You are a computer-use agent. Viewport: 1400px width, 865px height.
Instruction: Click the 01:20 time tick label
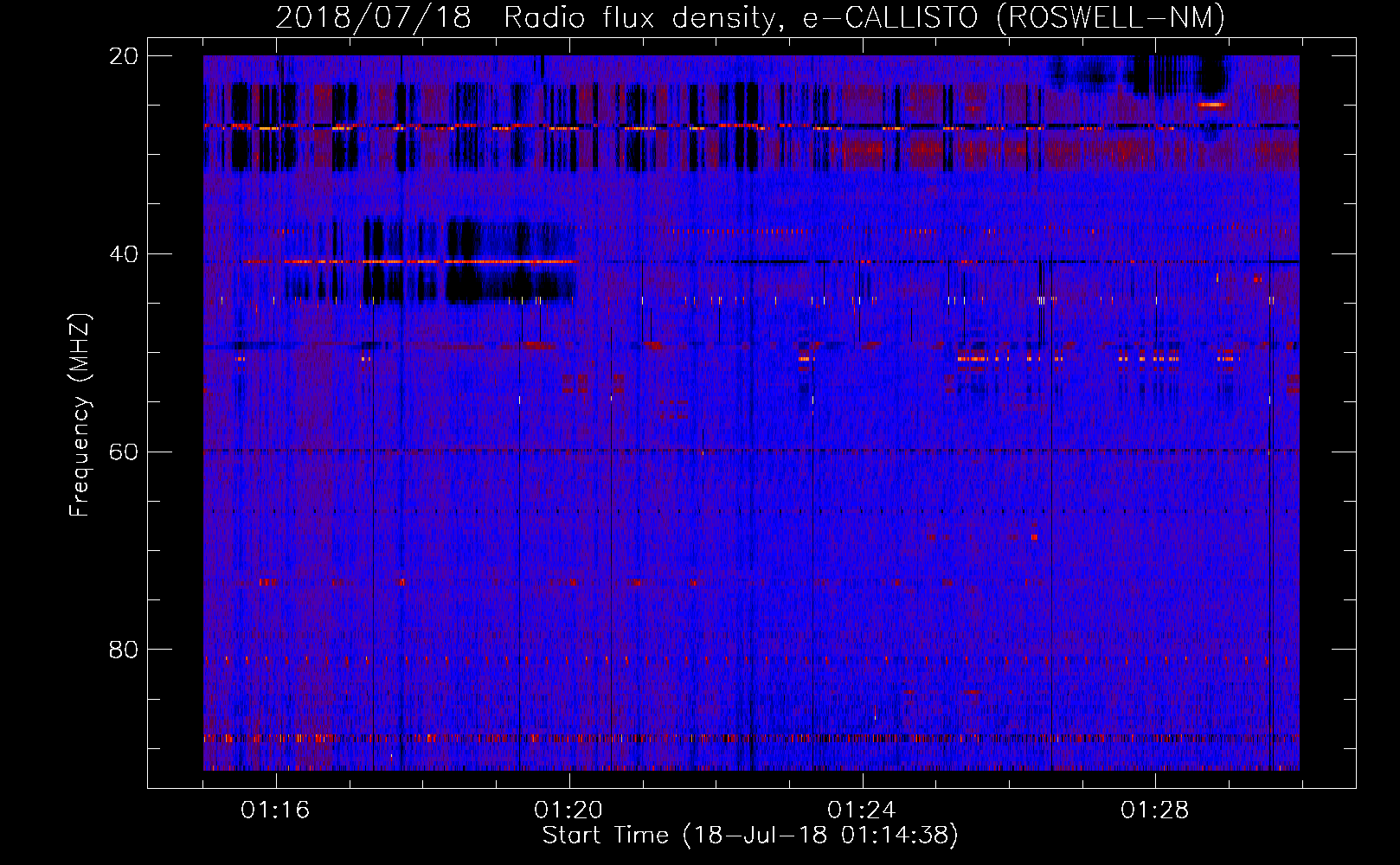(x=568, y=811)
